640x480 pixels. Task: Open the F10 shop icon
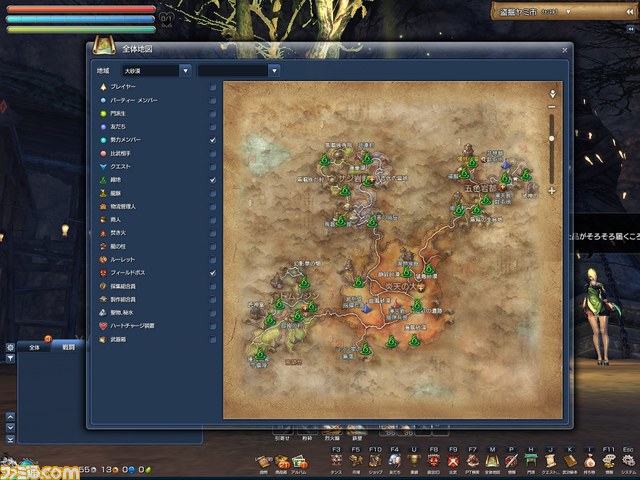[376, 462]
